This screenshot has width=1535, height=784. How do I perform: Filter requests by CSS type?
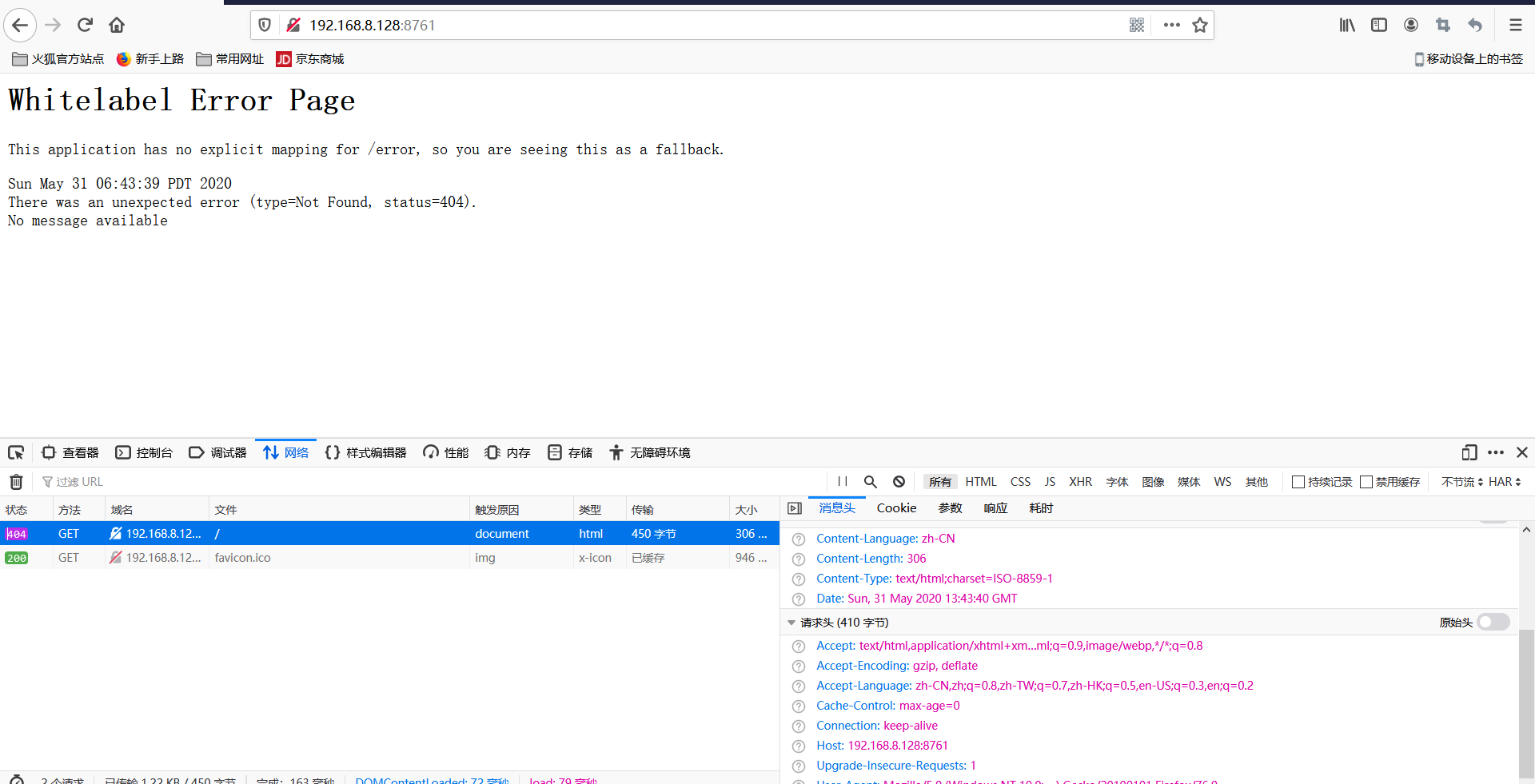(1021, 482)
